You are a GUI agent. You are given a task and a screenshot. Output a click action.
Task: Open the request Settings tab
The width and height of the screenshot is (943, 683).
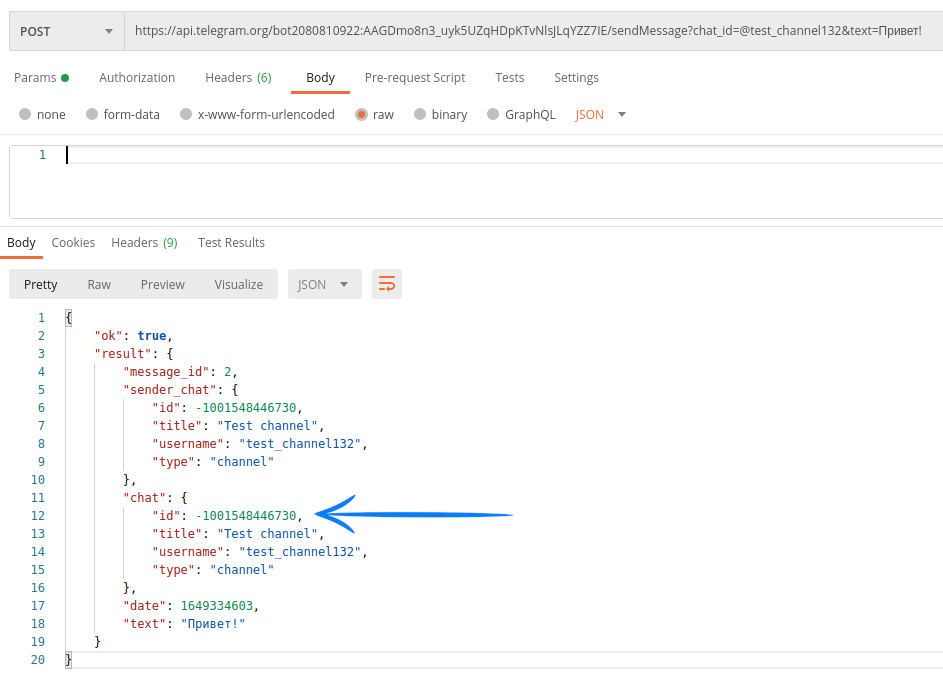(x=576, y=78)
